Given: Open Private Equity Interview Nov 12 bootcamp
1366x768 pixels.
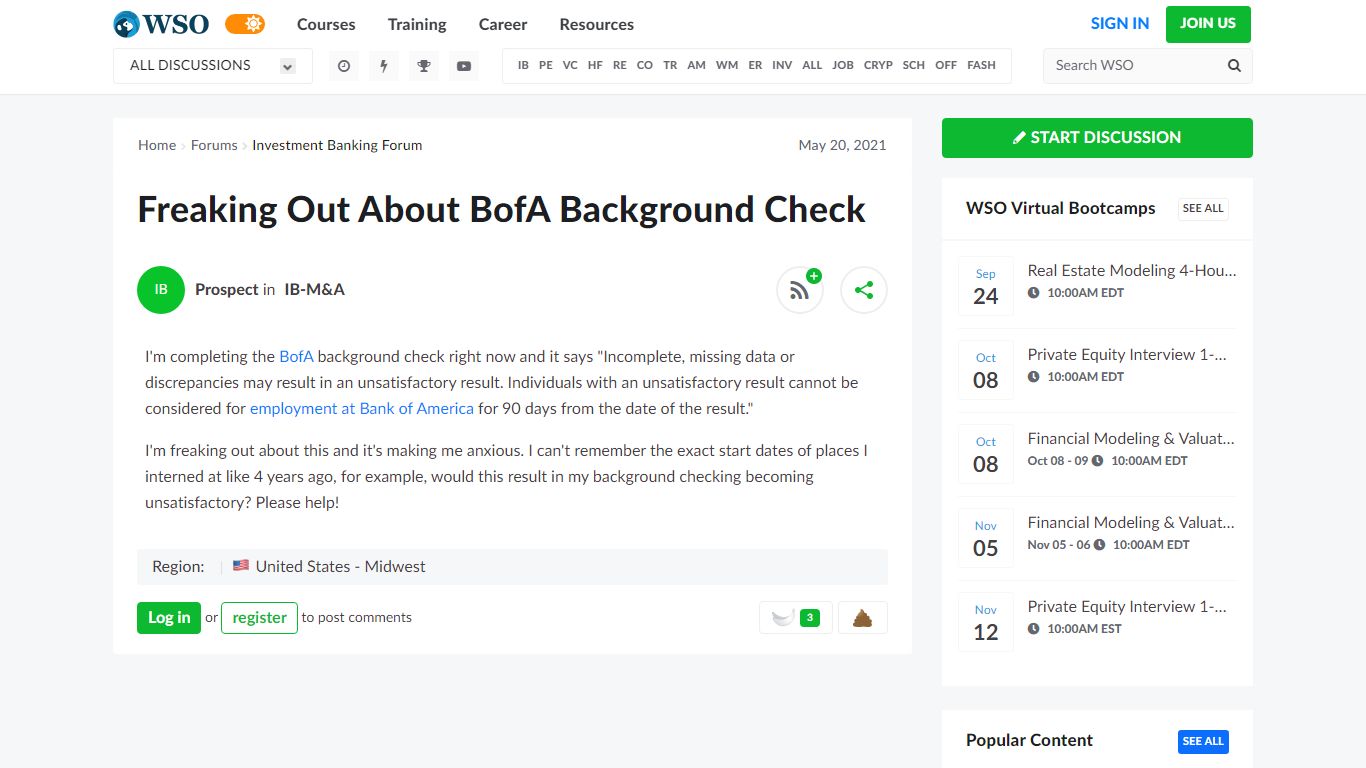Looking at the screenshot, I should click(1128, 606).
